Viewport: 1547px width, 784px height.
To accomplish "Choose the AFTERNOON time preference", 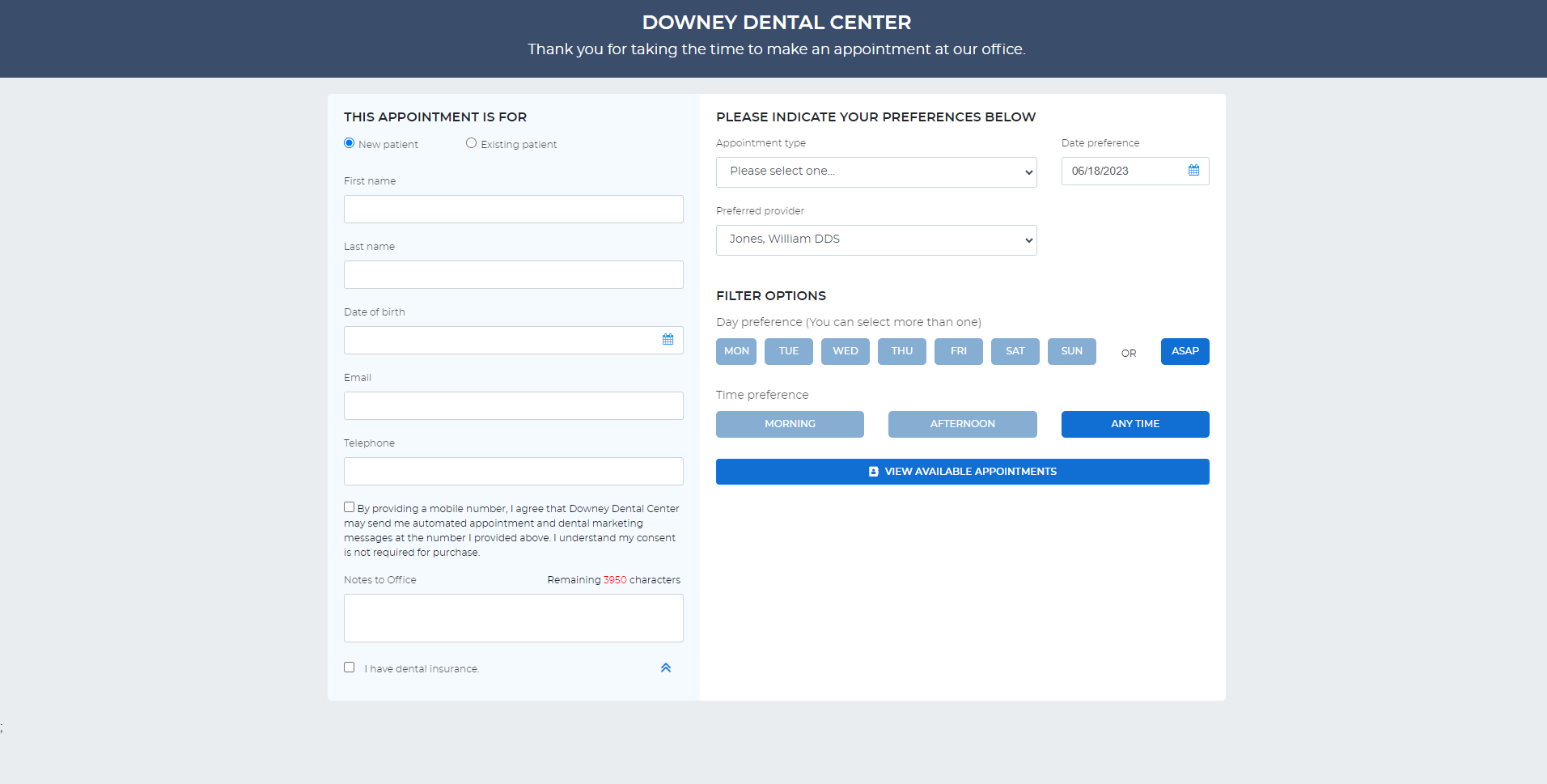I will pyautogui.click(x=963, y=424).
